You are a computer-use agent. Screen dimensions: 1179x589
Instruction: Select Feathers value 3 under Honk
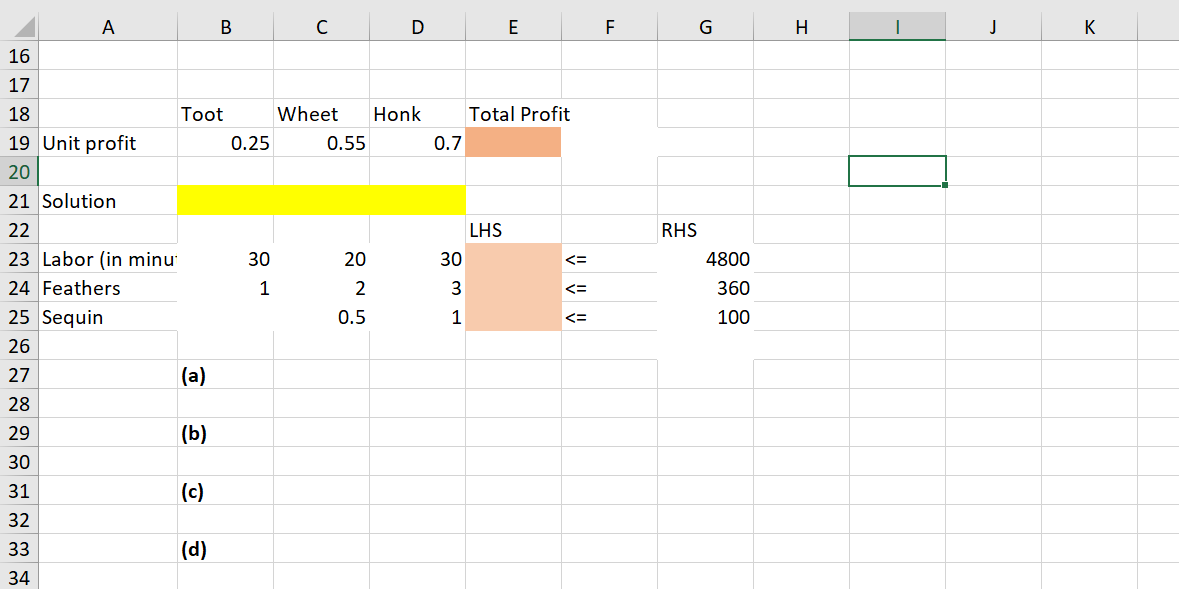pos(417,287)
